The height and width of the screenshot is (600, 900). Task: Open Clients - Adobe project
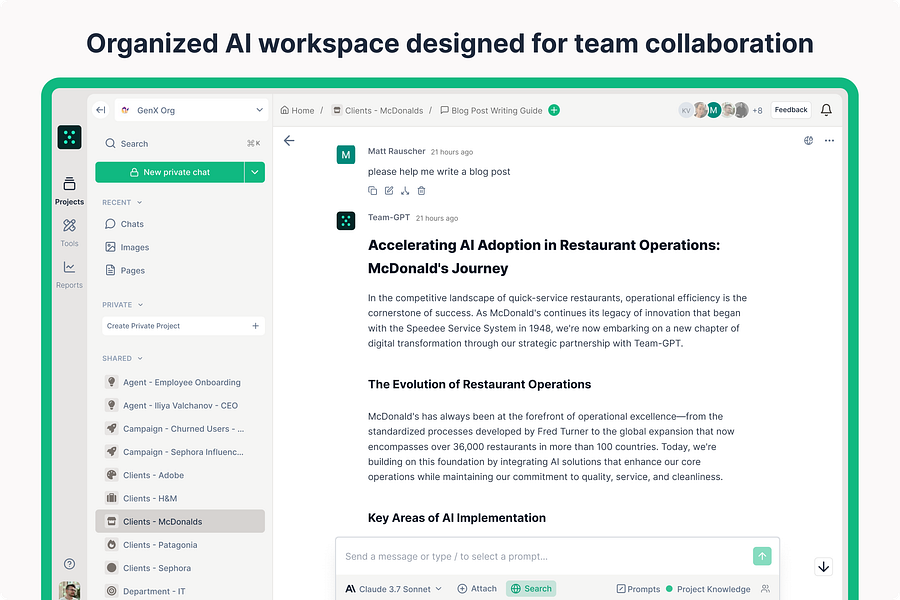[180, 475]
